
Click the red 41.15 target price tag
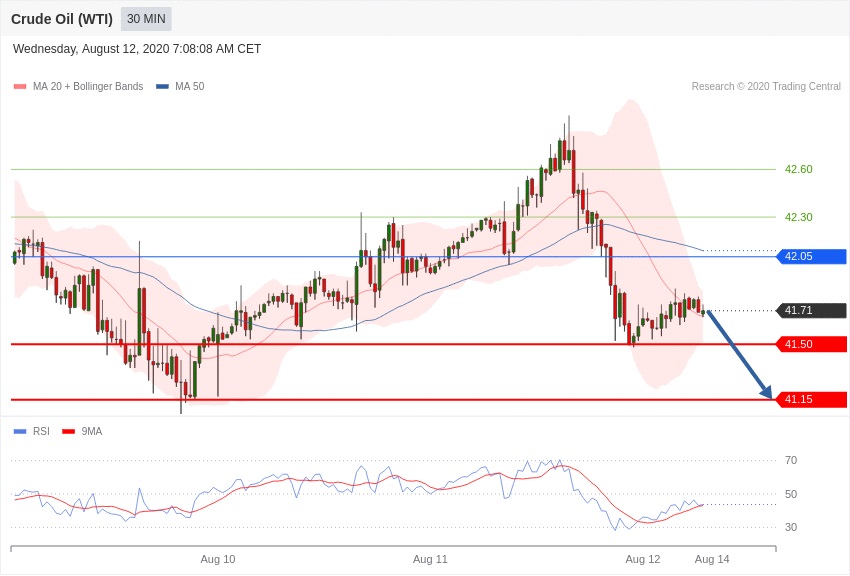click(812, 400)
